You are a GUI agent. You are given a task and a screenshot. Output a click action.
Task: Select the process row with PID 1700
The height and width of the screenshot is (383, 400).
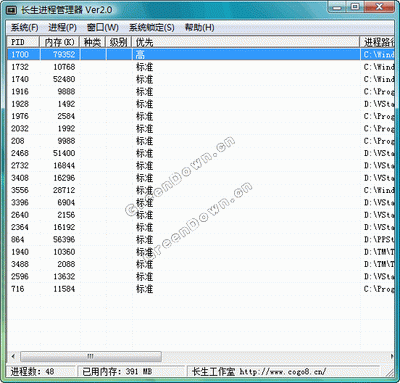point(200,54)
